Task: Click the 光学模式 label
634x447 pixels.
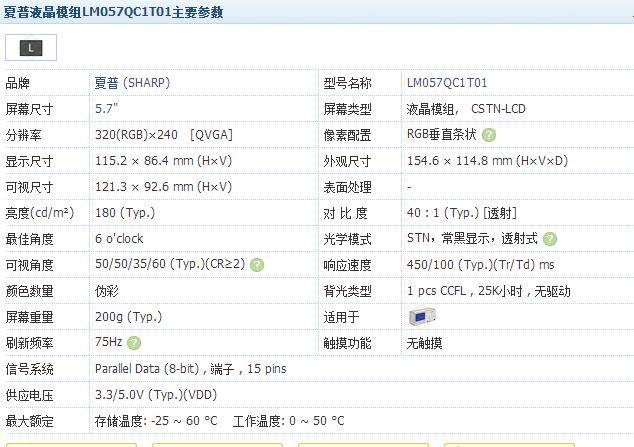Action: click(347, 239)
